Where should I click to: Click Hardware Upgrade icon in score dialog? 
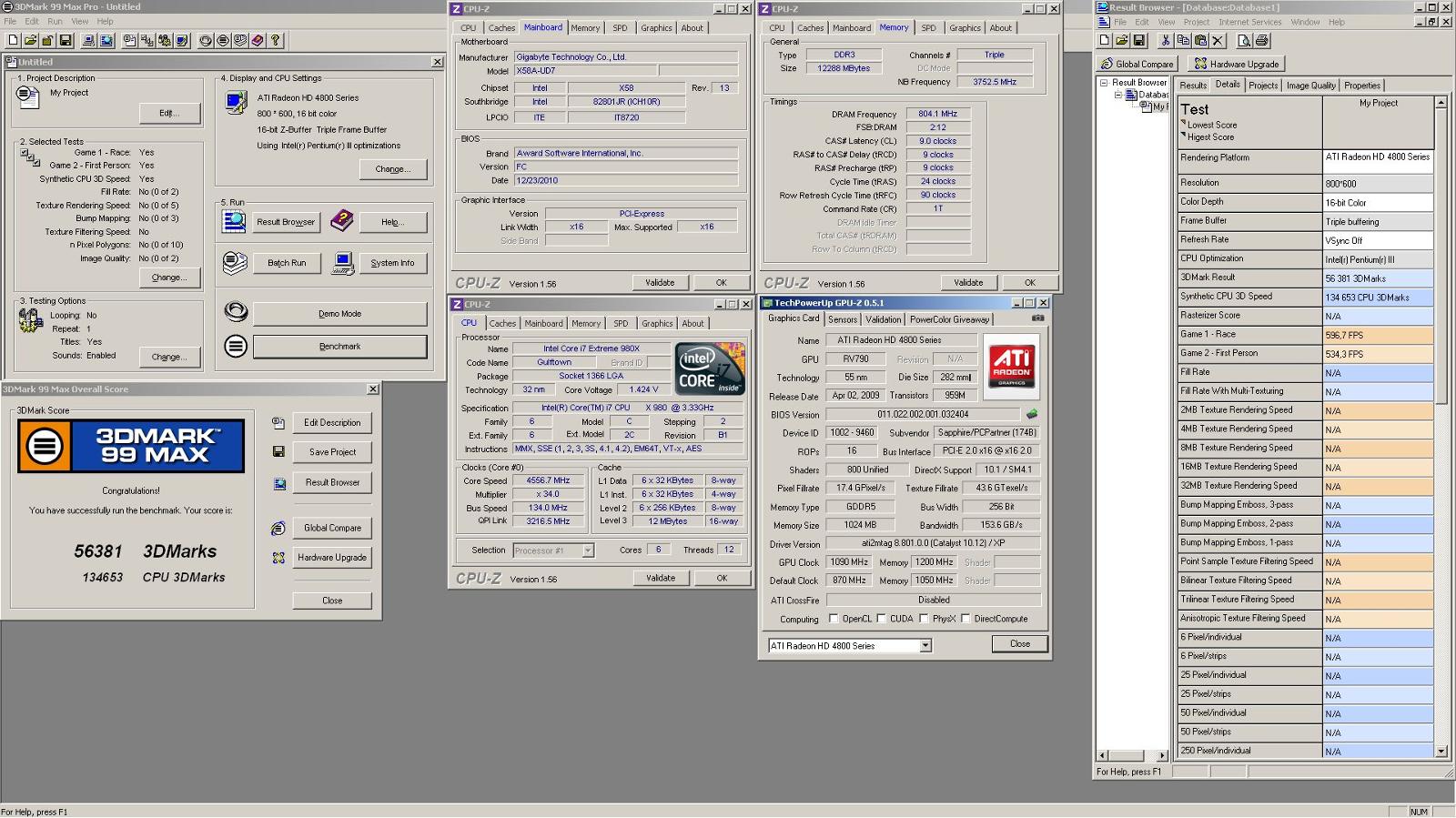coord(278,558)
